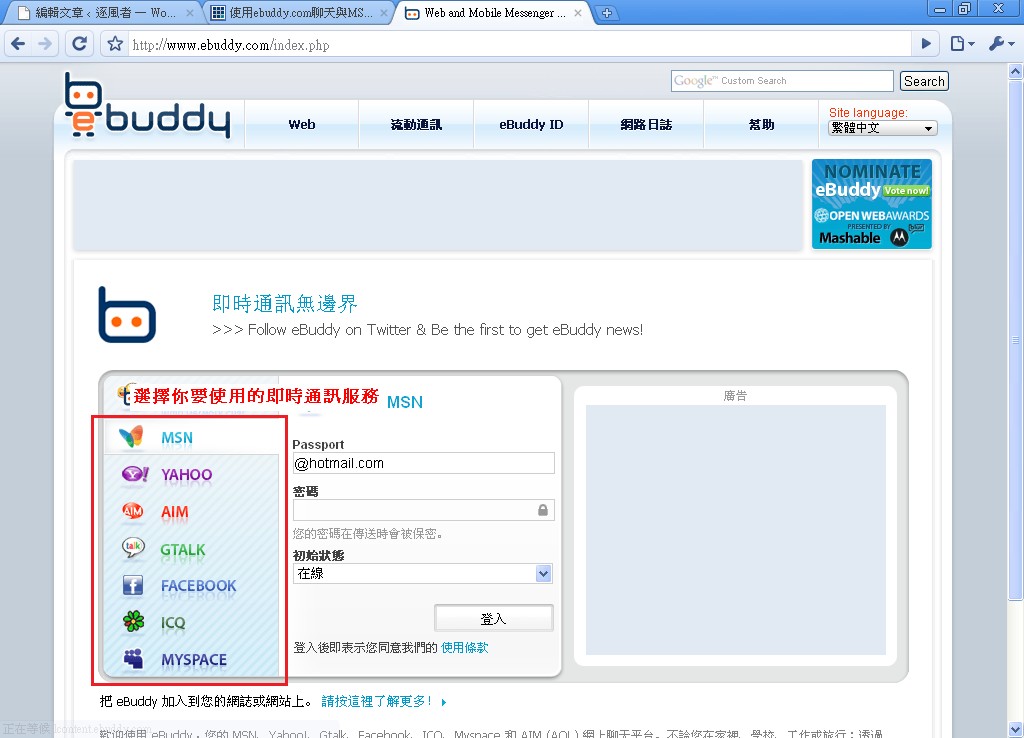Focus the 密碼 password field
This screenshot has height=738, width=1024.
[423, 510]
